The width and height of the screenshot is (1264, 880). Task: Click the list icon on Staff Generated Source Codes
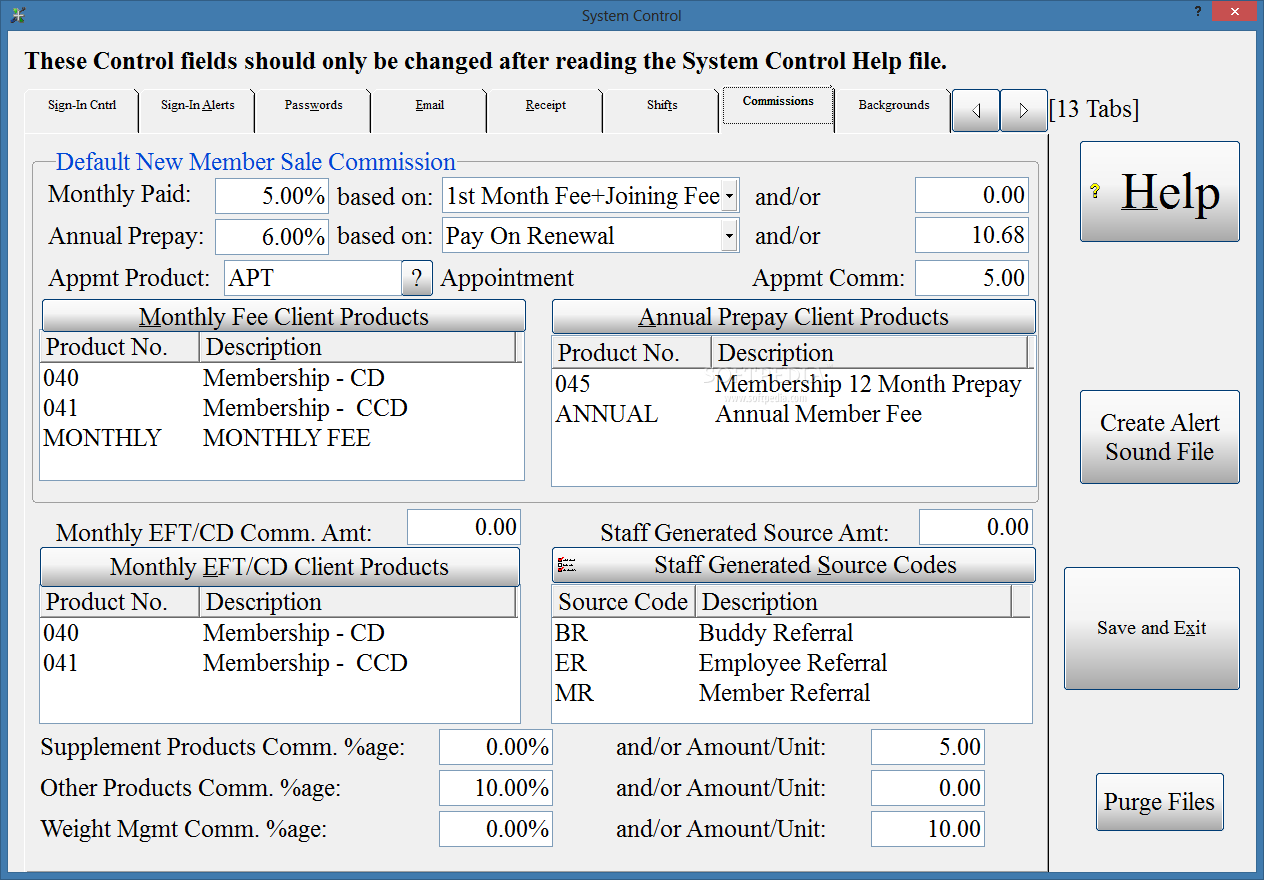(x=567, y=565)
